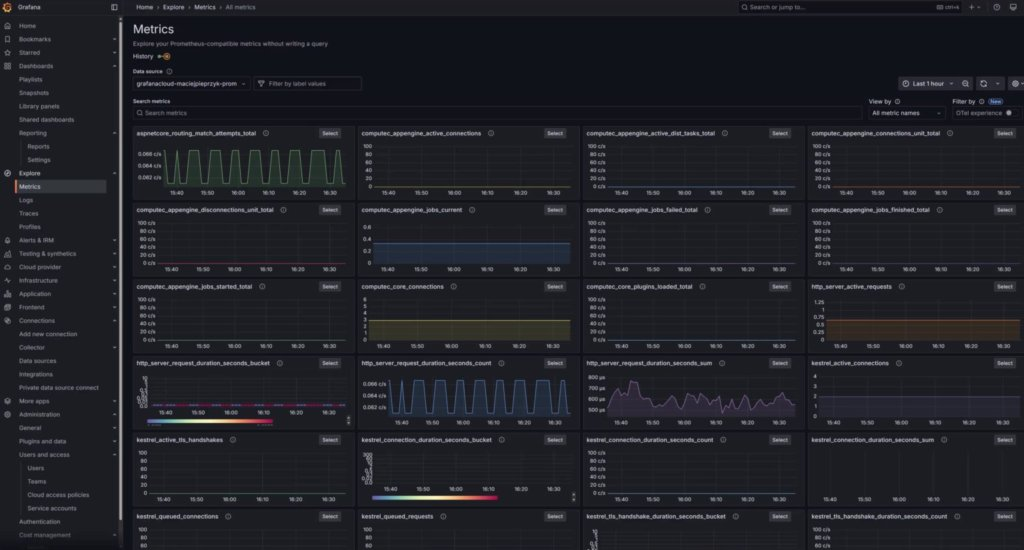Open the help question-mark icon
1024x550 pixels.
click(x=997, y=7)
